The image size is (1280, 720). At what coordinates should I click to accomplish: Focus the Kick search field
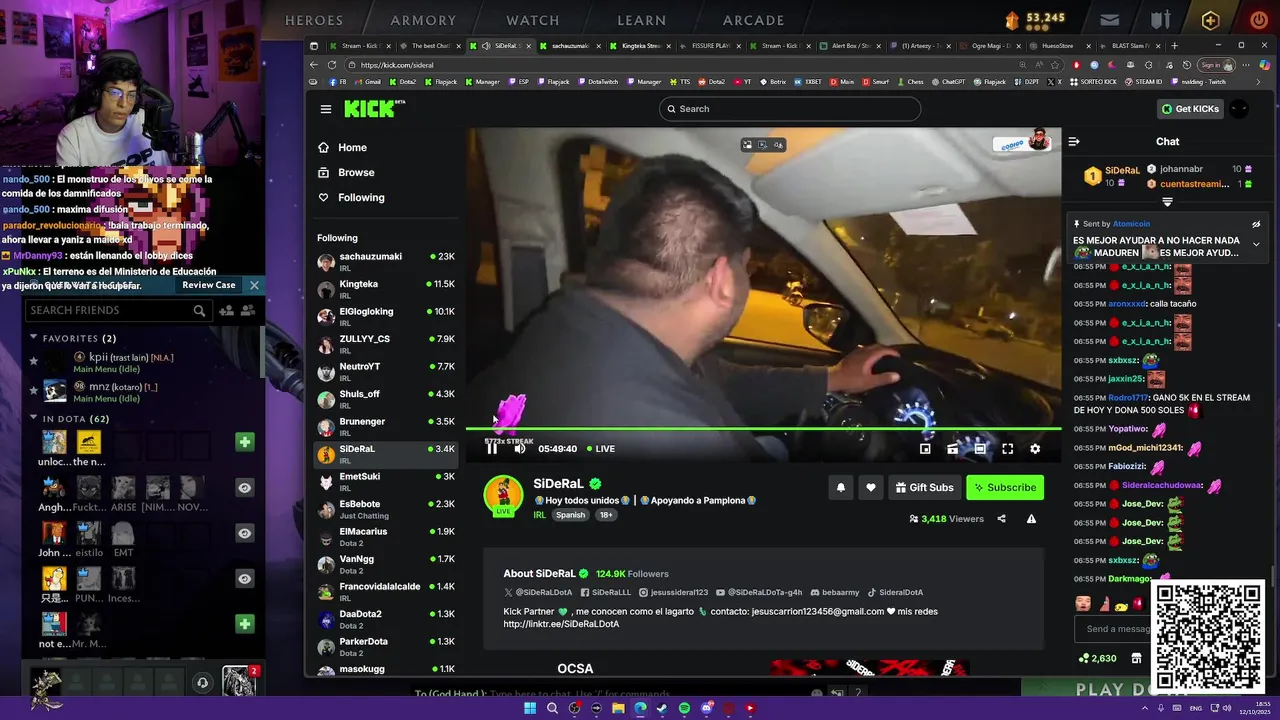(x=790, y=109)
